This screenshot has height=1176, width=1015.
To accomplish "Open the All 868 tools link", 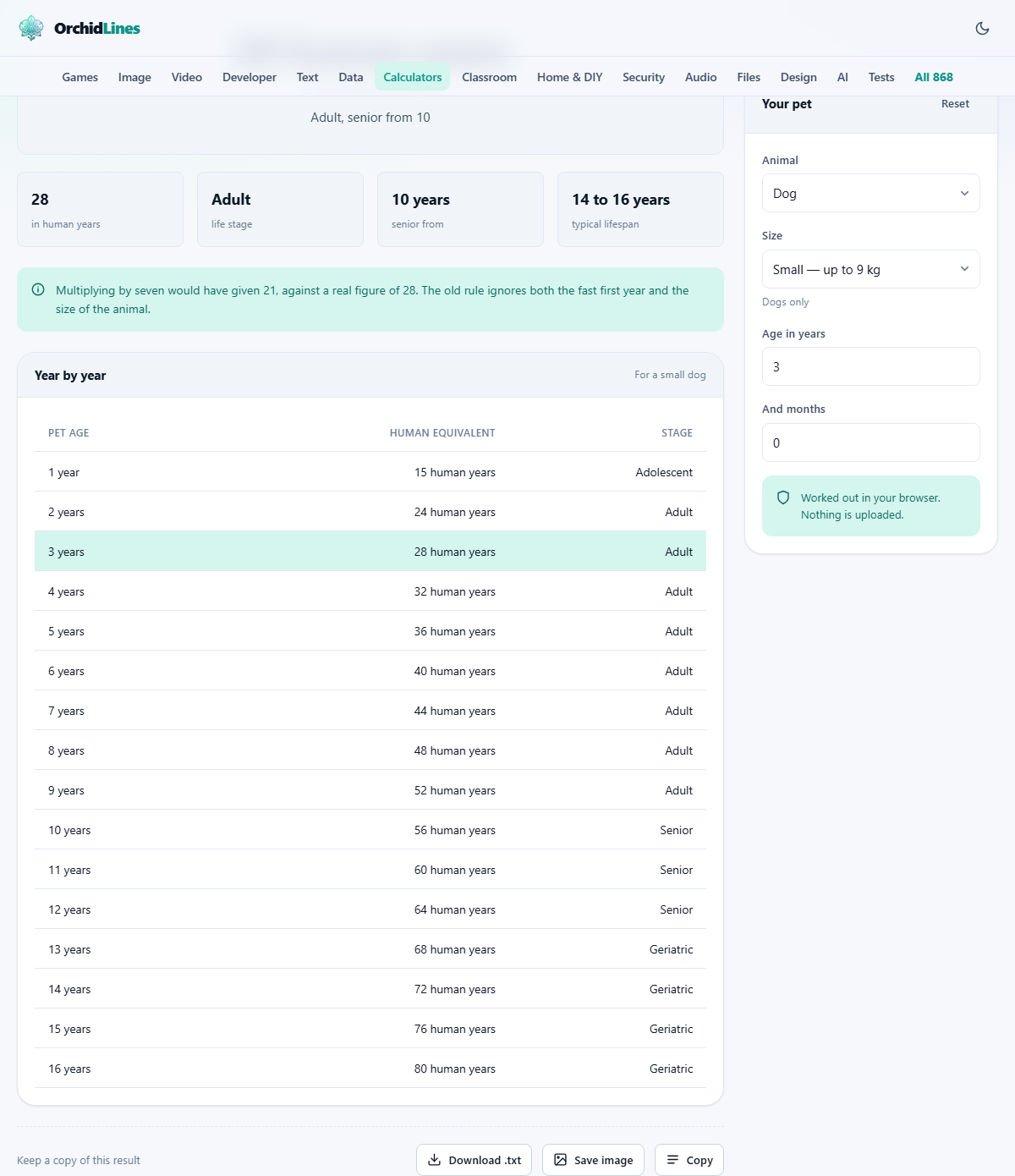I will [x=934, y=77].
